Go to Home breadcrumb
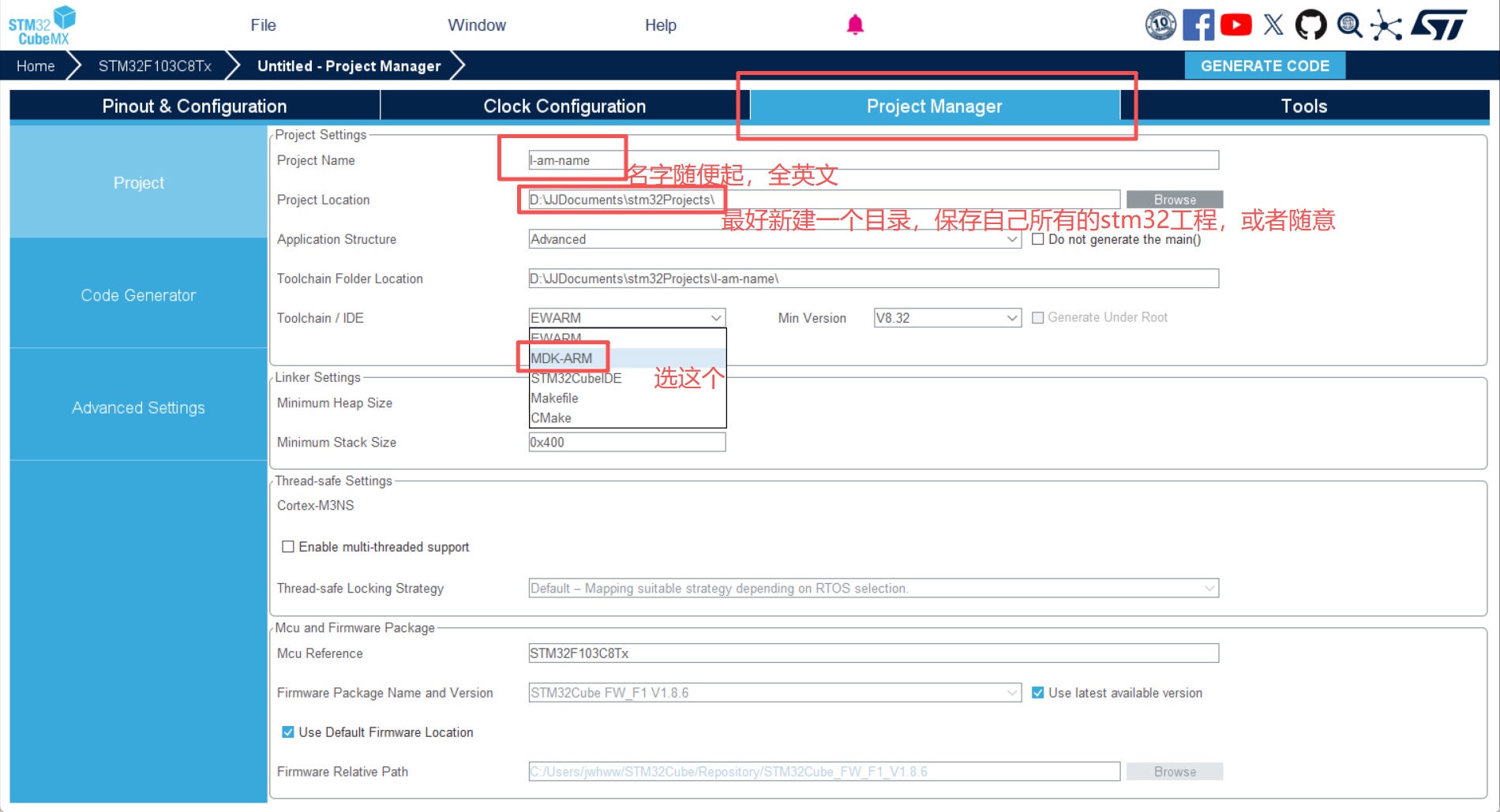Screen dimensions: 1500x812 (36, 66)
